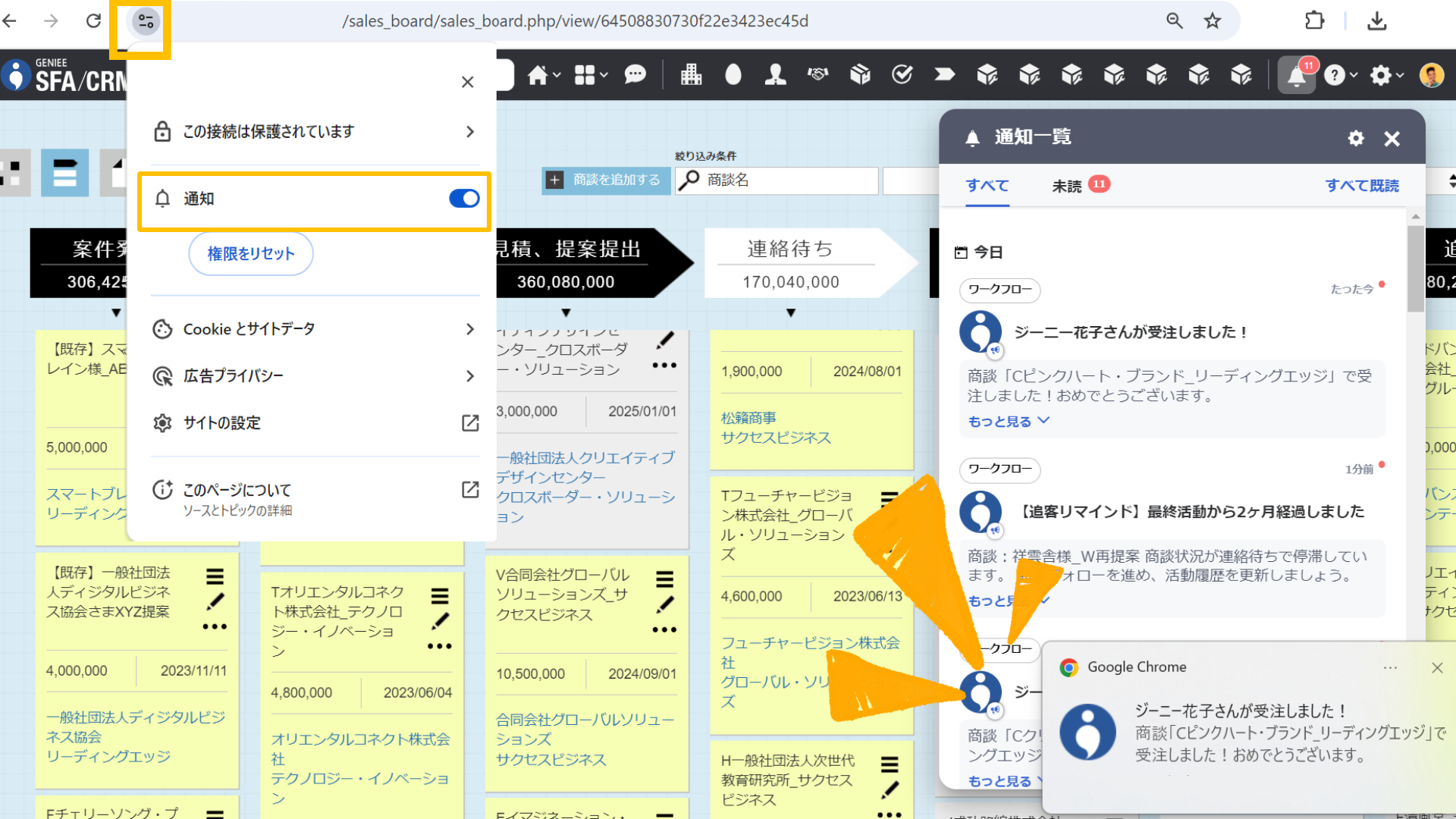This screenshot has height=819, width=1456.
Task: Open the help question mark icon
Action: click(x=1334, y=75)
